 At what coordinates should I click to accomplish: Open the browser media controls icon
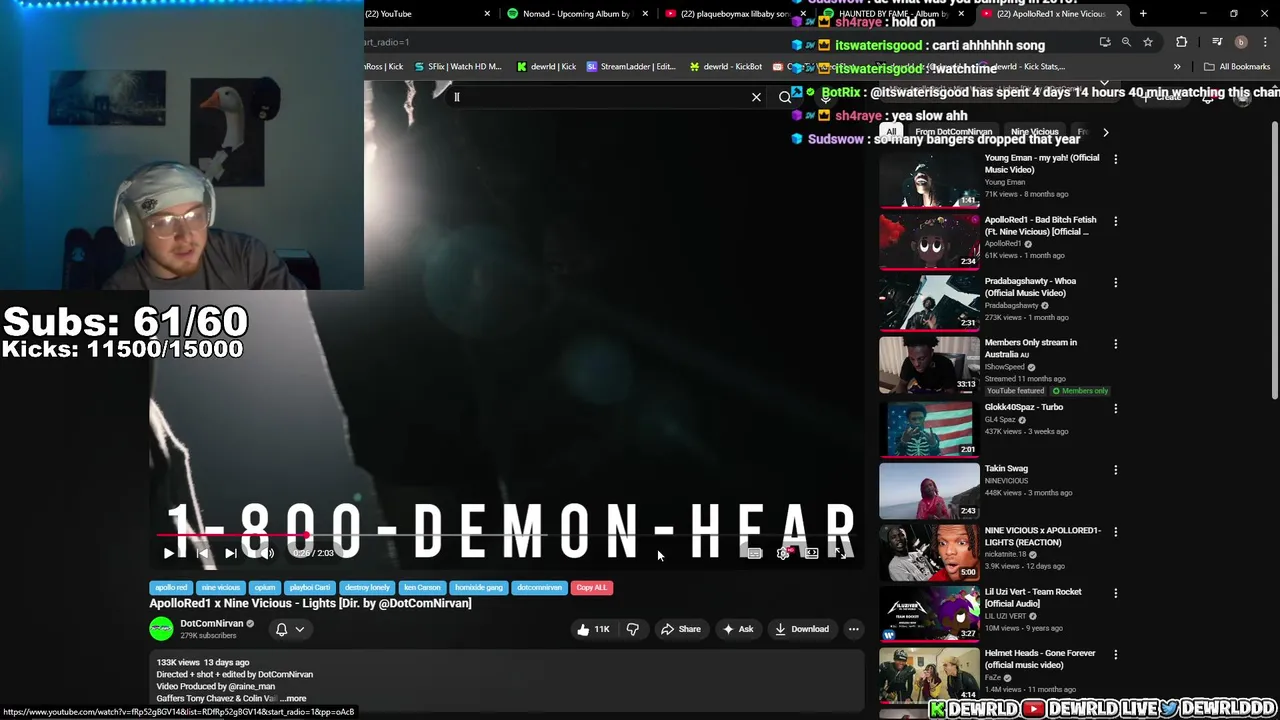coord(1217,42)
